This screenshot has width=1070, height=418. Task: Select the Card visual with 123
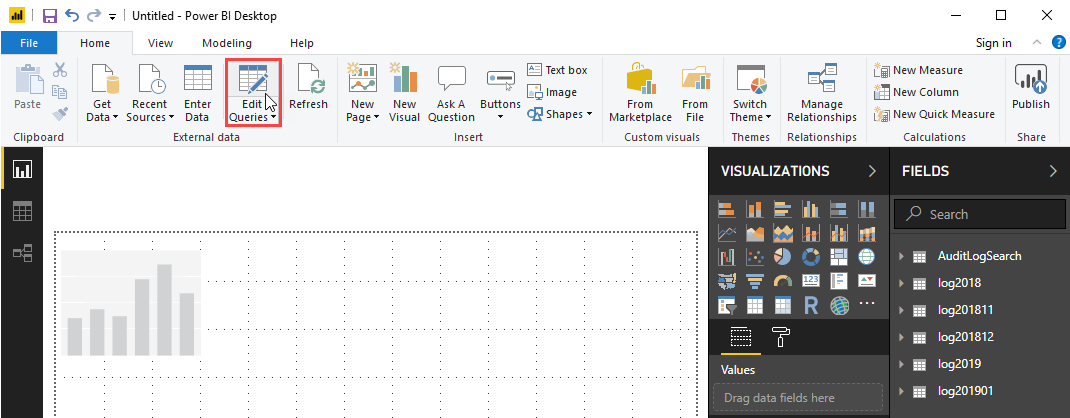(811, 281)
